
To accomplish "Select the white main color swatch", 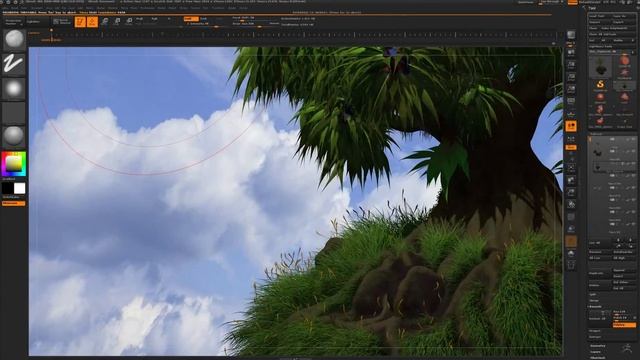I will point(20,188).
